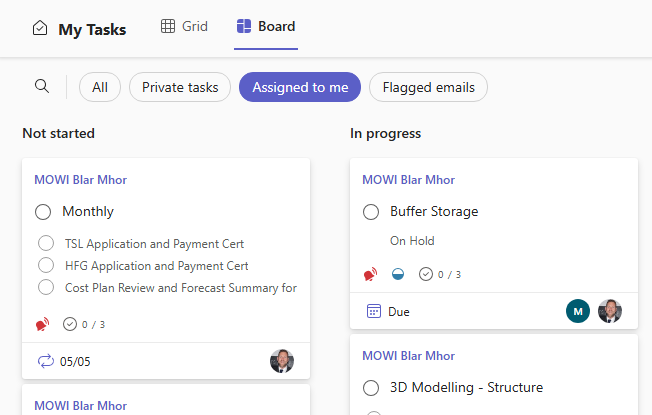
Task: Mark Monthly task as complete
Action: (43, 212)
